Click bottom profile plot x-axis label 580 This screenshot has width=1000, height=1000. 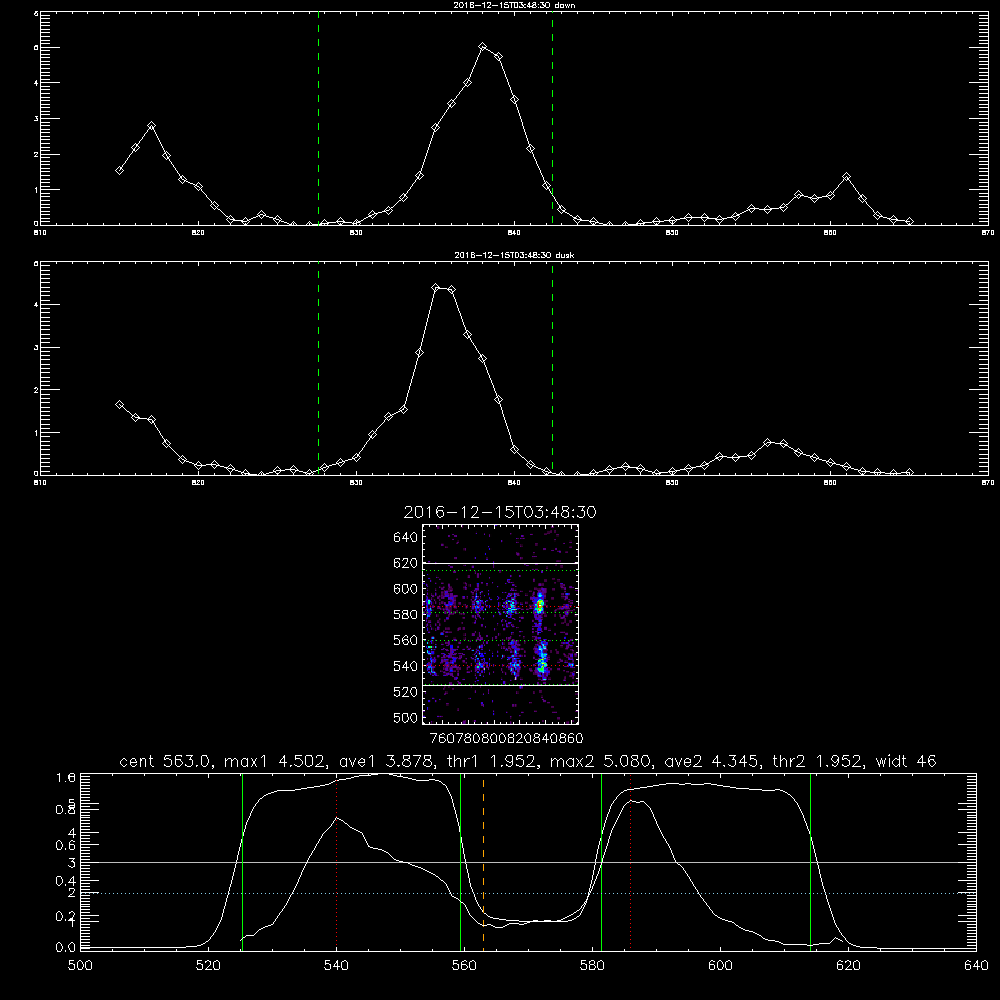coord(592,966)
